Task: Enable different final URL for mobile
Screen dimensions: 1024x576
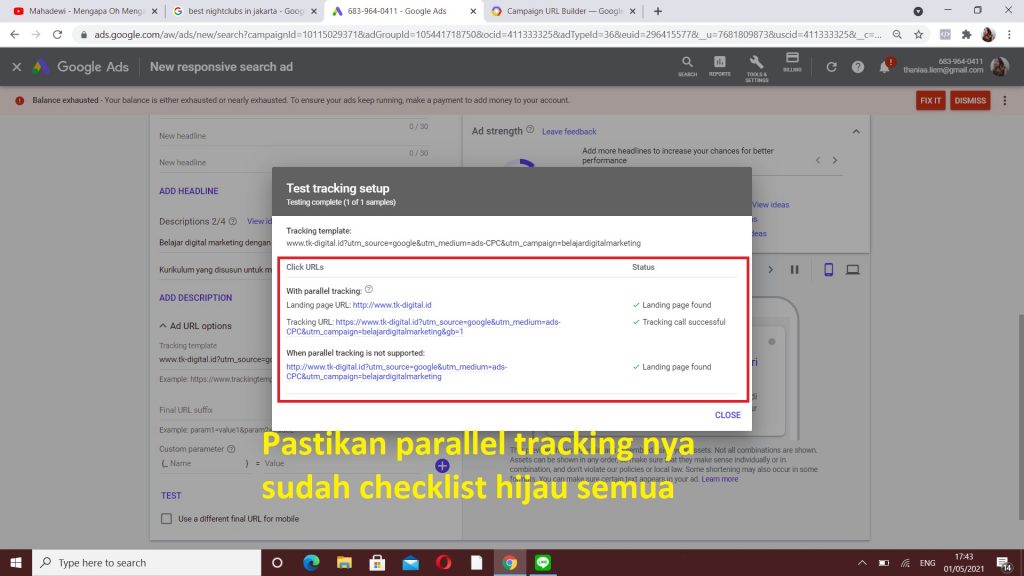Action: point(167,519)
